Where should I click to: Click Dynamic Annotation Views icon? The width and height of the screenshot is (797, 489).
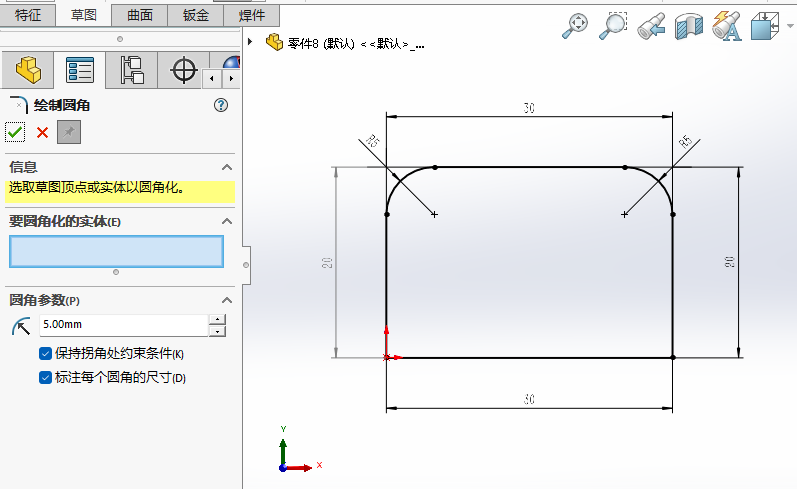coord(726,25)
